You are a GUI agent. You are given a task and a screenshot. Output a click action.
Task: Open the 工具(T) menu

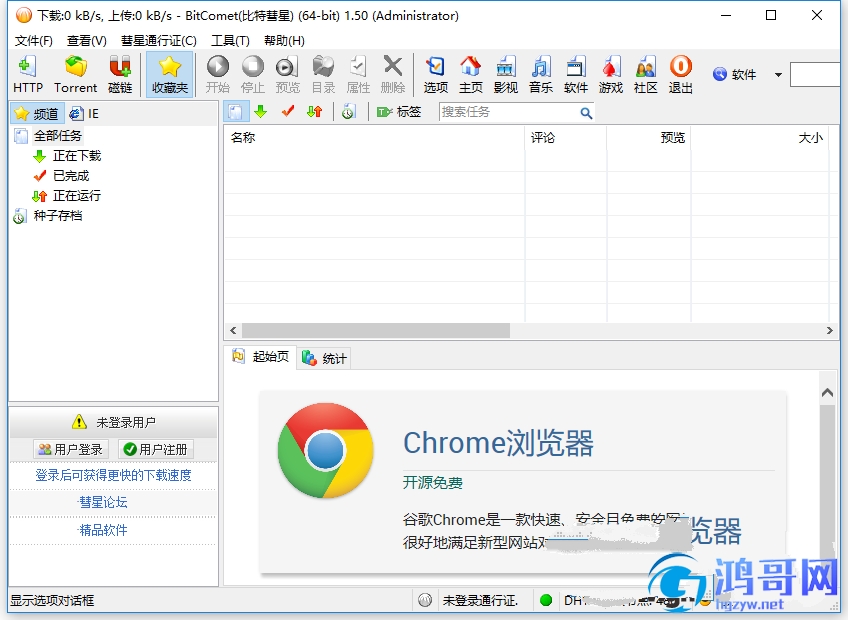click(230, 41)
